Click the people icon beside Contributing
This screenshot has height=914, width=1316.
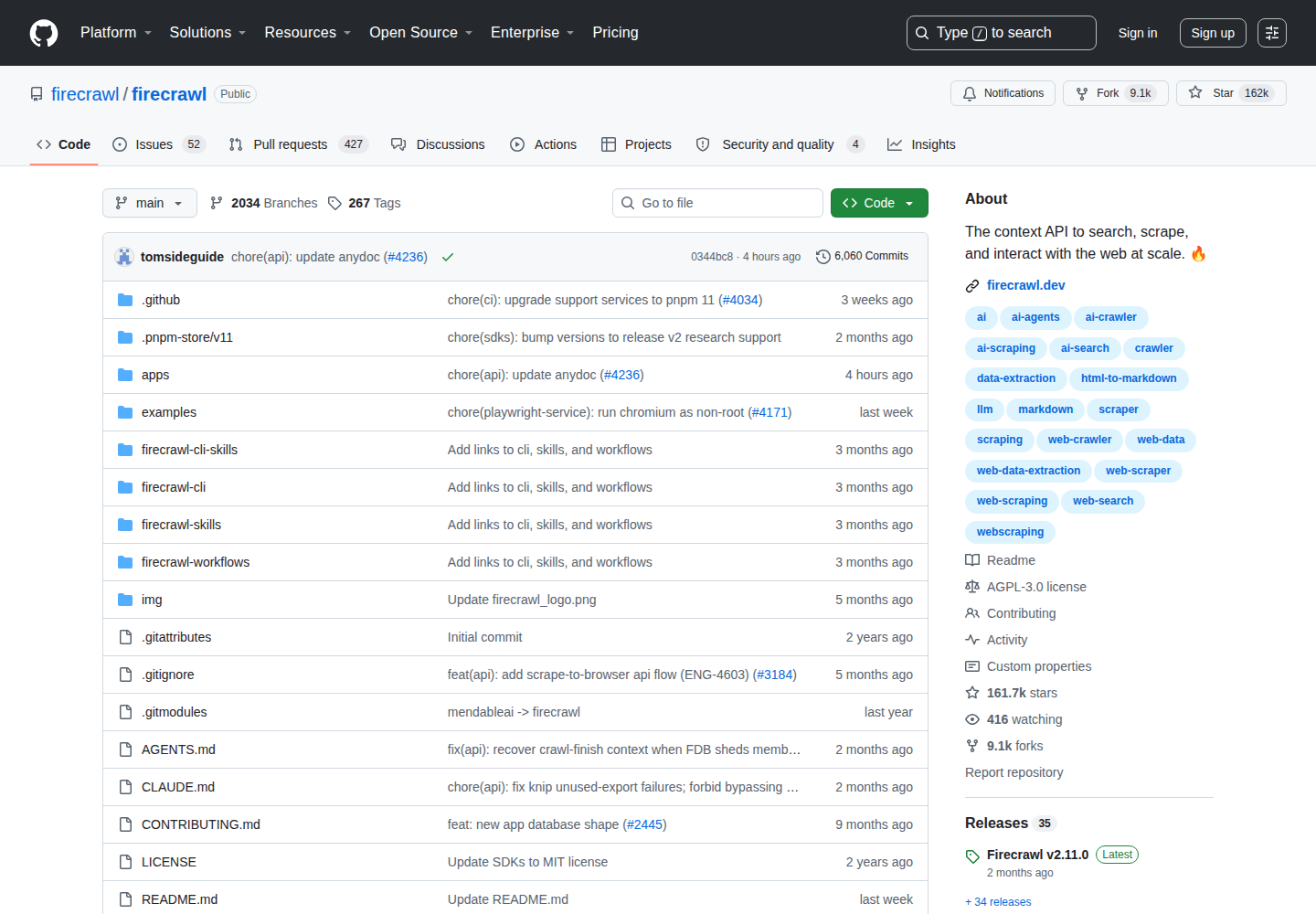click(972, 613)
